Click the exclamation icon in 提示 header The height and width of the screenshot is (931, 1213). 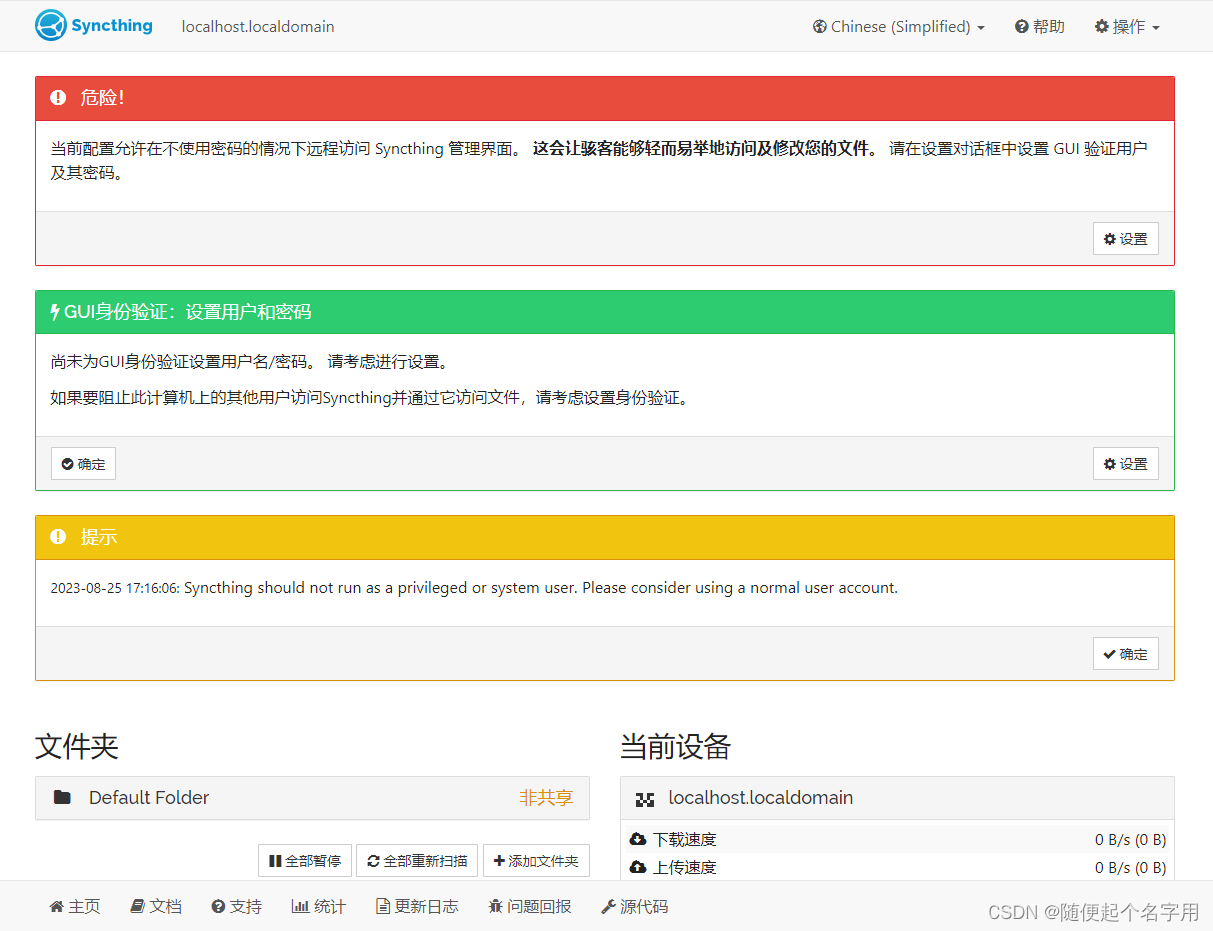click(x=58, y=537)
